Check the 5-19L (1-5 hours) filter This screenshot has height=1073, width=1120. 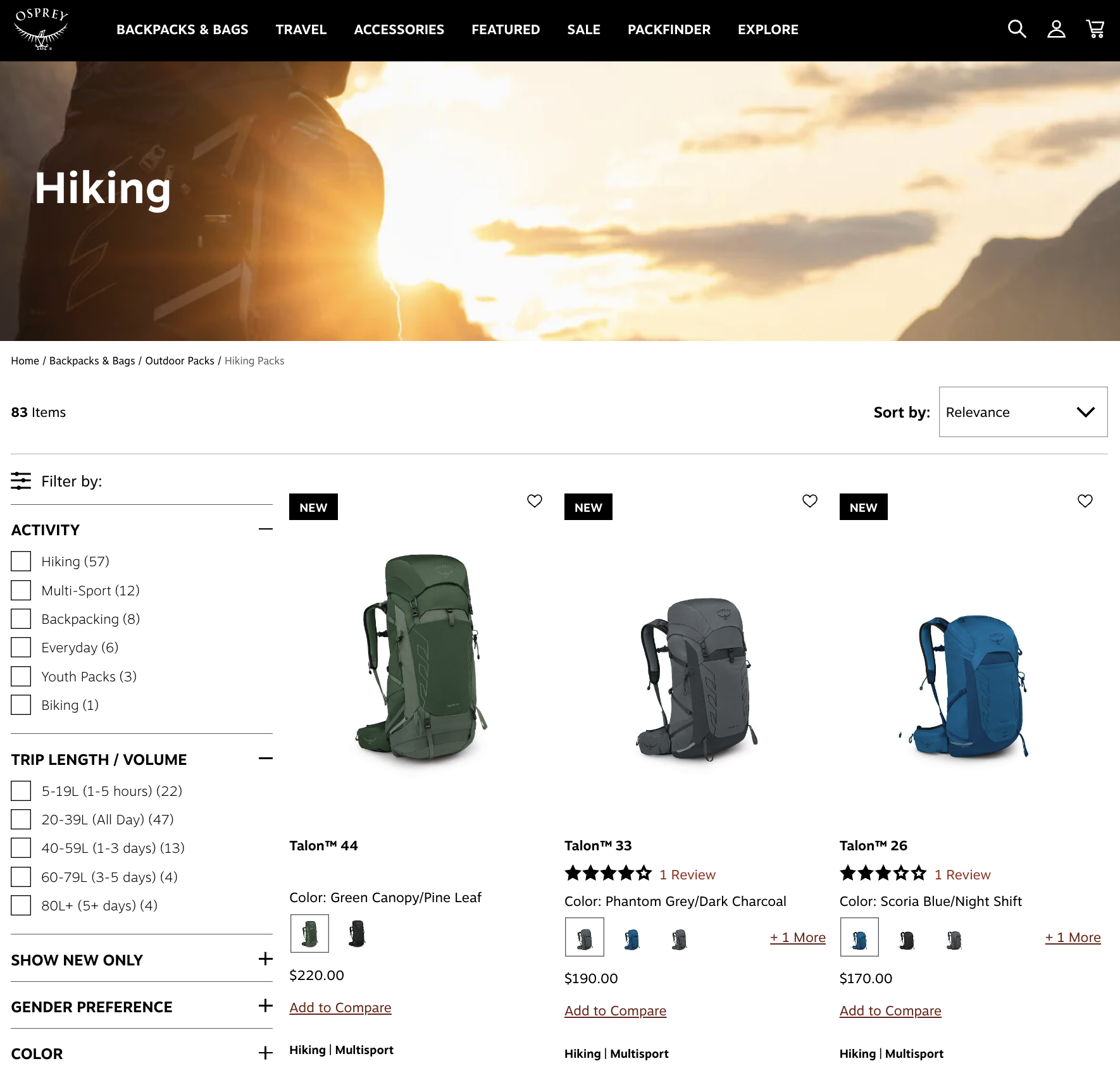[x=21, y=791]
